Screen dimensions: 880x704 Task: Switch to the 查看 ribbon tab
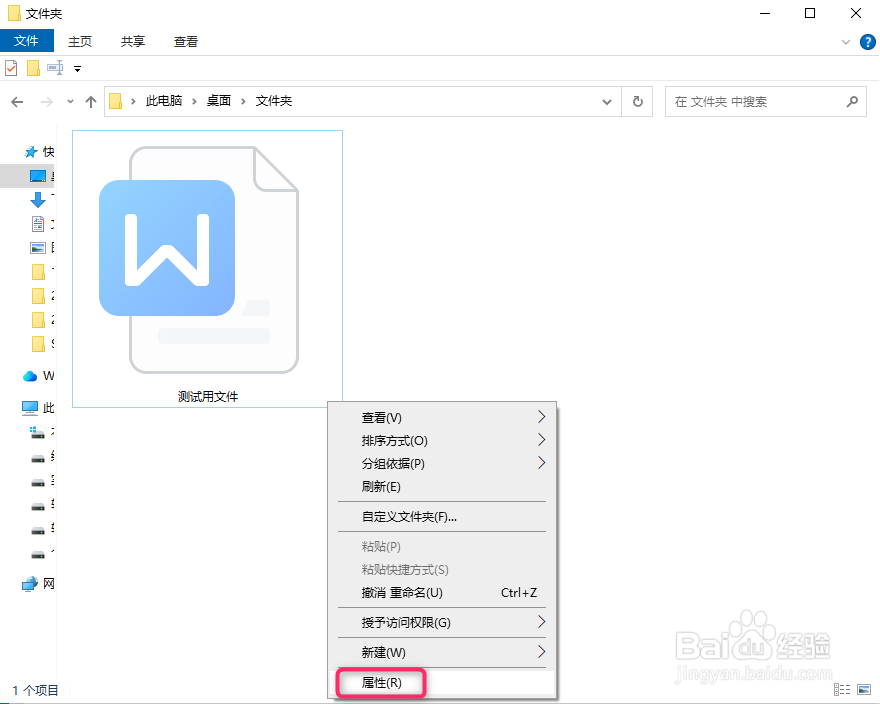[x=186, y=41]
